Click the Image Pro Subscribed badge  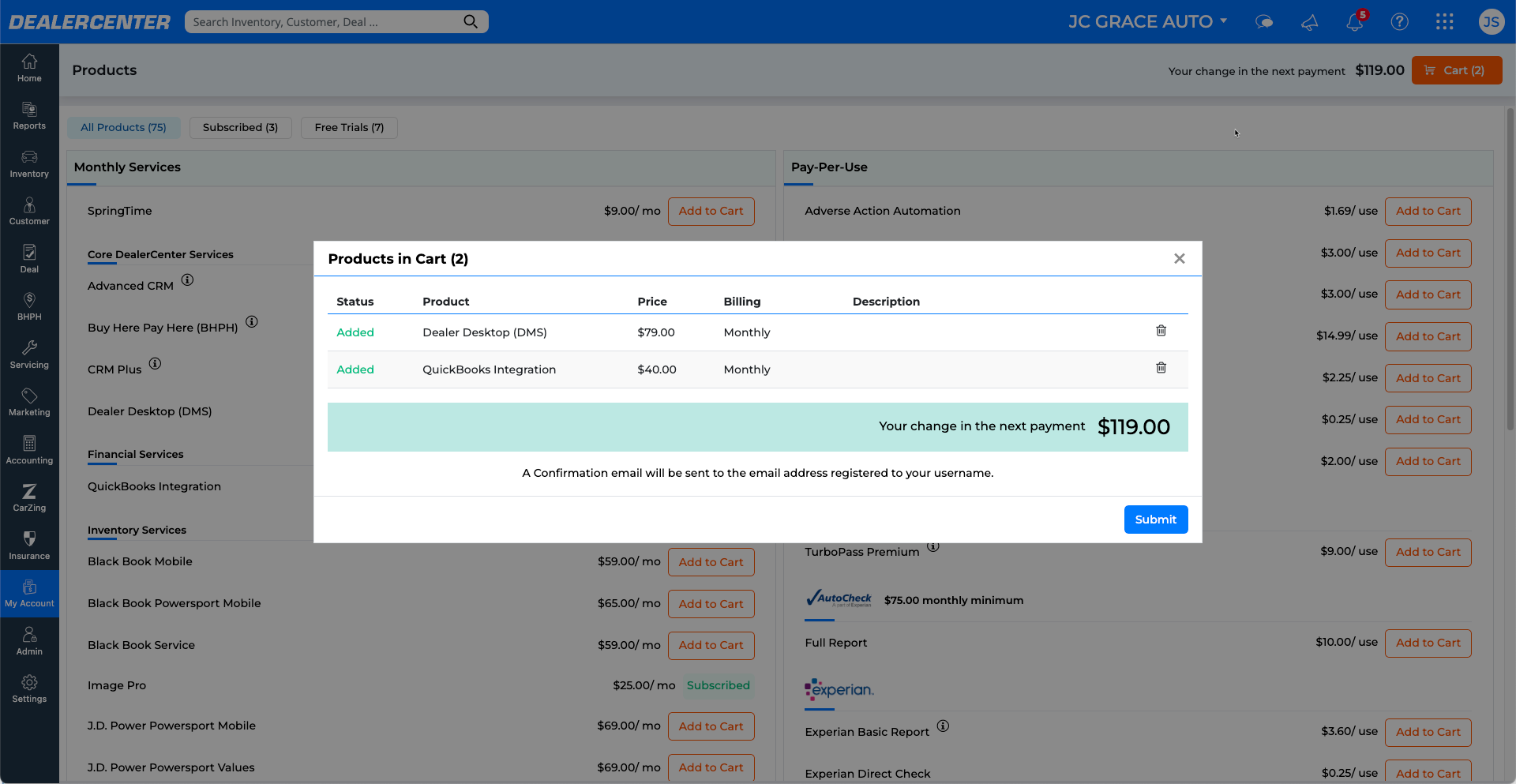718,685
